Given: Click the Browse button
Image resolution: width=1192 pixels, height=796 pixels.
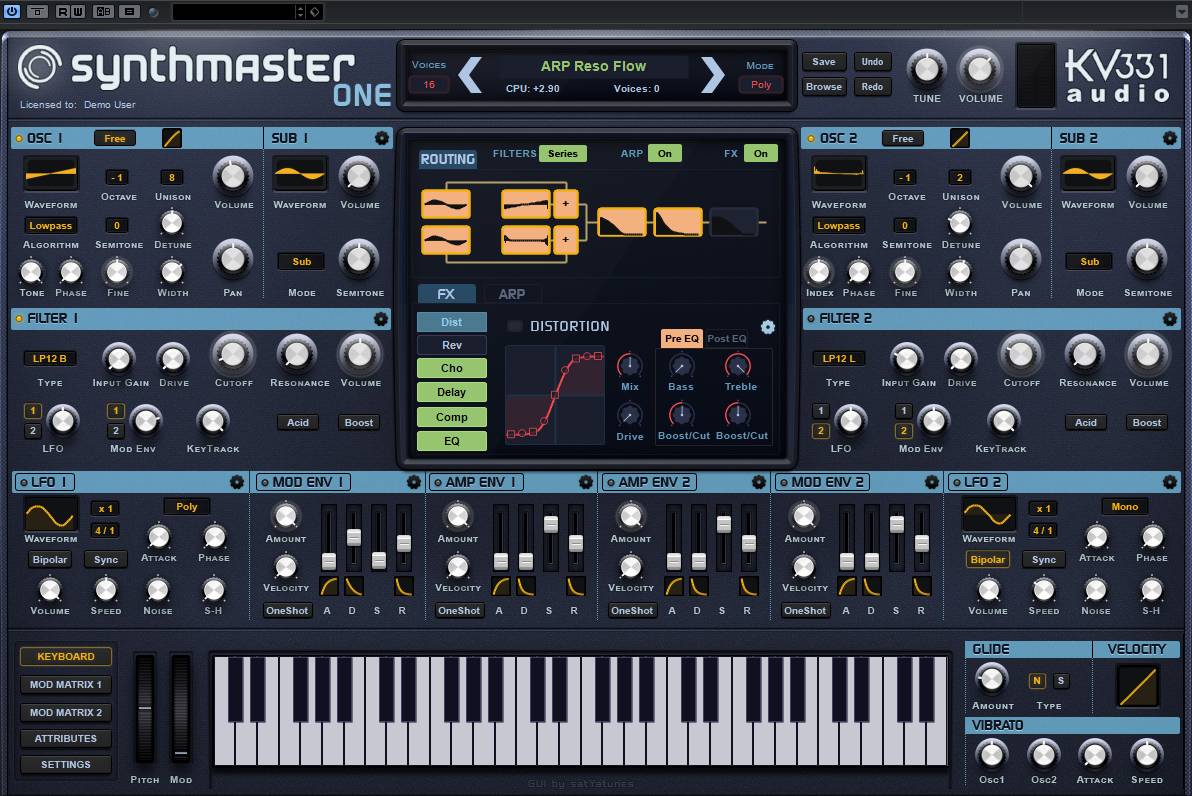Looking at the screenshot, I should [824, 87].
